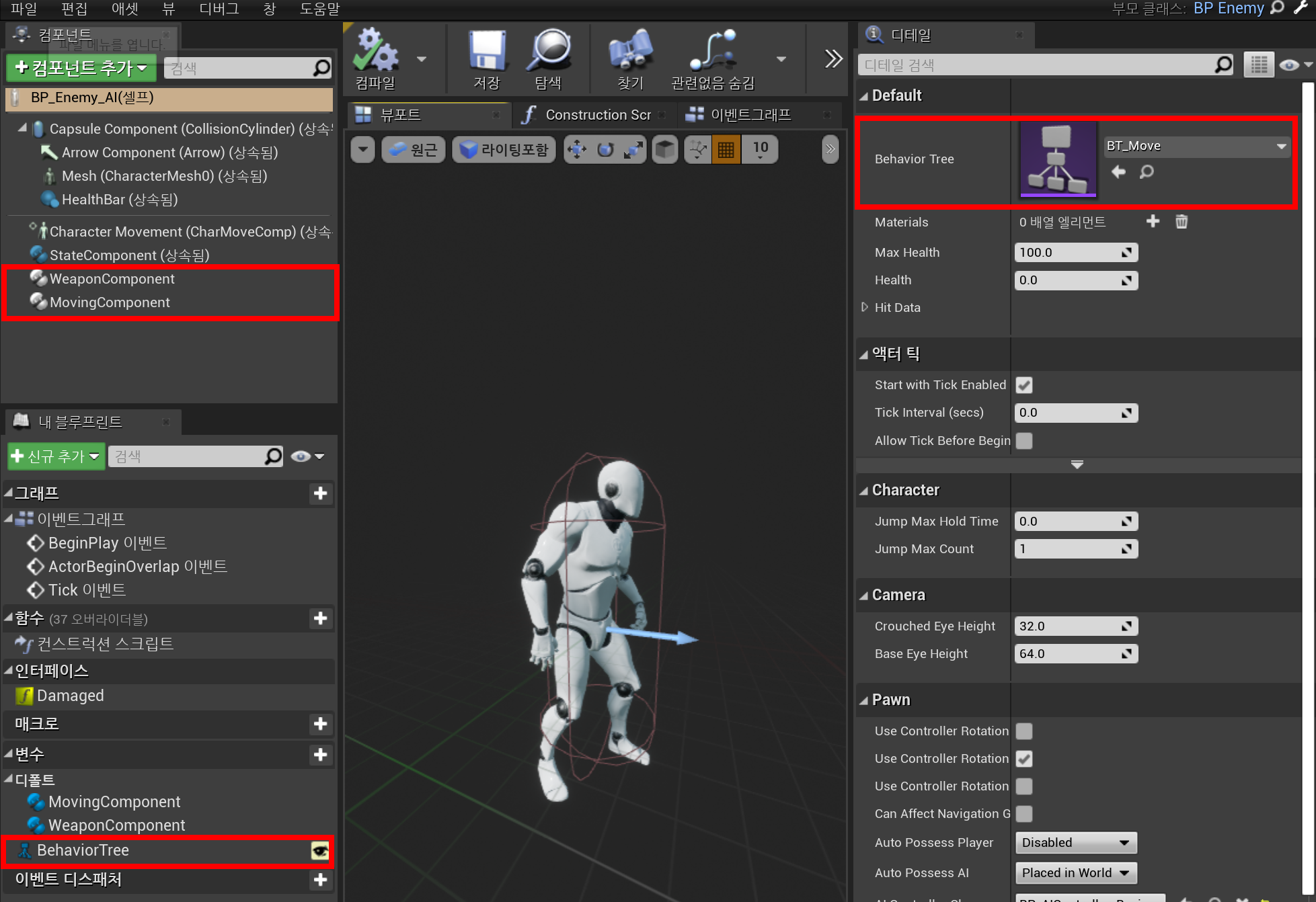
Task: Expand the Hit Data property
Action: pyautogui.click(x=865, y=307)
